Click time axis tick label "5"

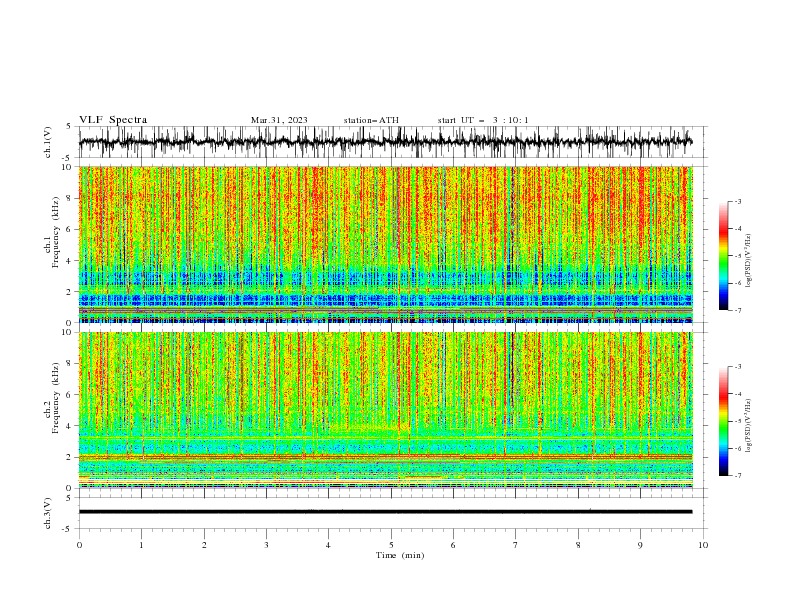[x=391, y=545]
